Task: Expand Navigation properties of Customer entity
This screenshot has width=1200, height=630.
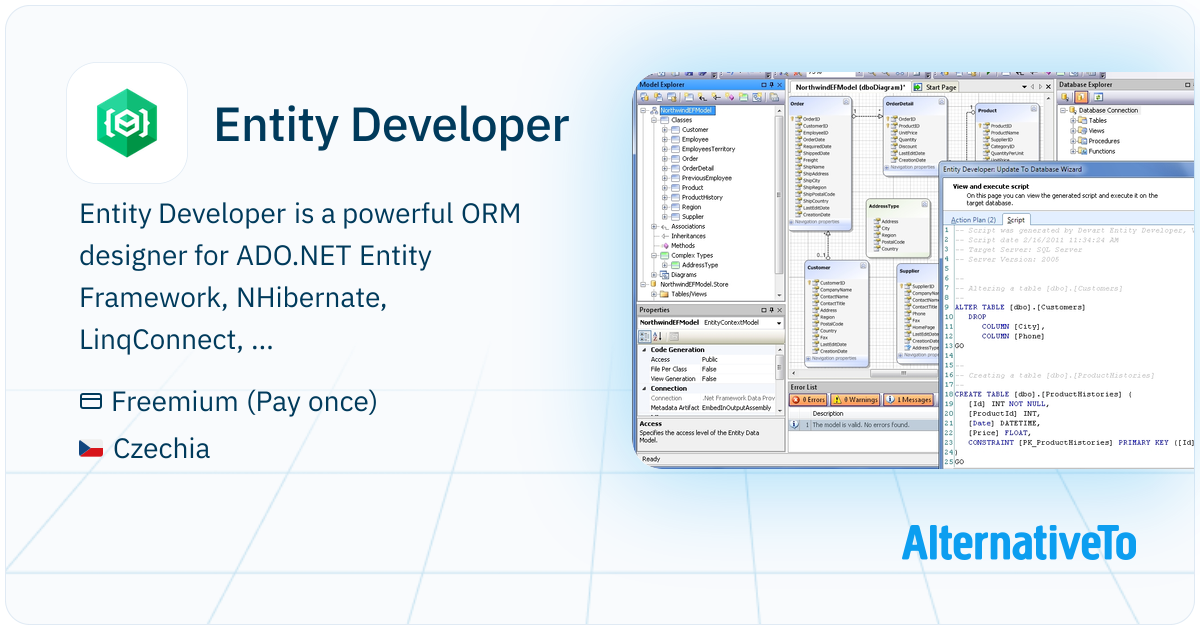Action: (807, 358)
